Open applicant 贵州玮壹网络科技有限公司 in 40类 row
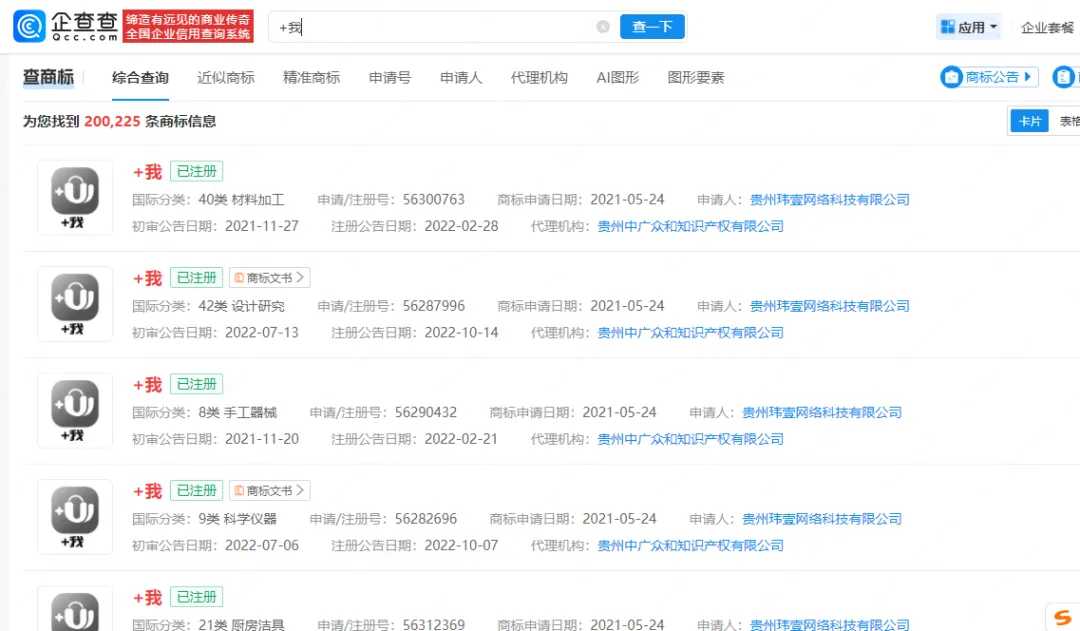This screenshot has height=631, width=1080. point(829,200)
